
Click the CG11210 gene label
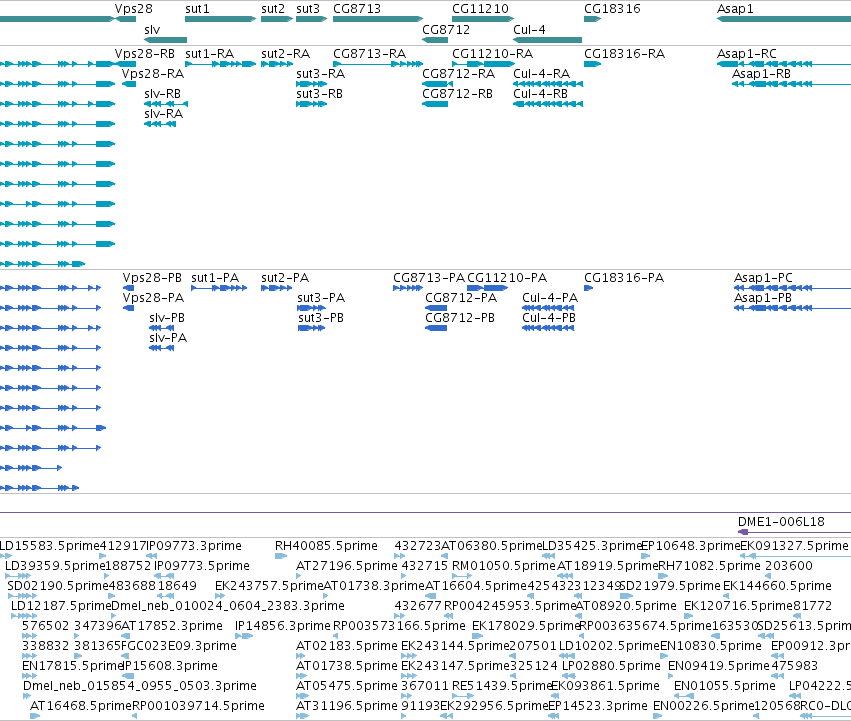(480, 9)
